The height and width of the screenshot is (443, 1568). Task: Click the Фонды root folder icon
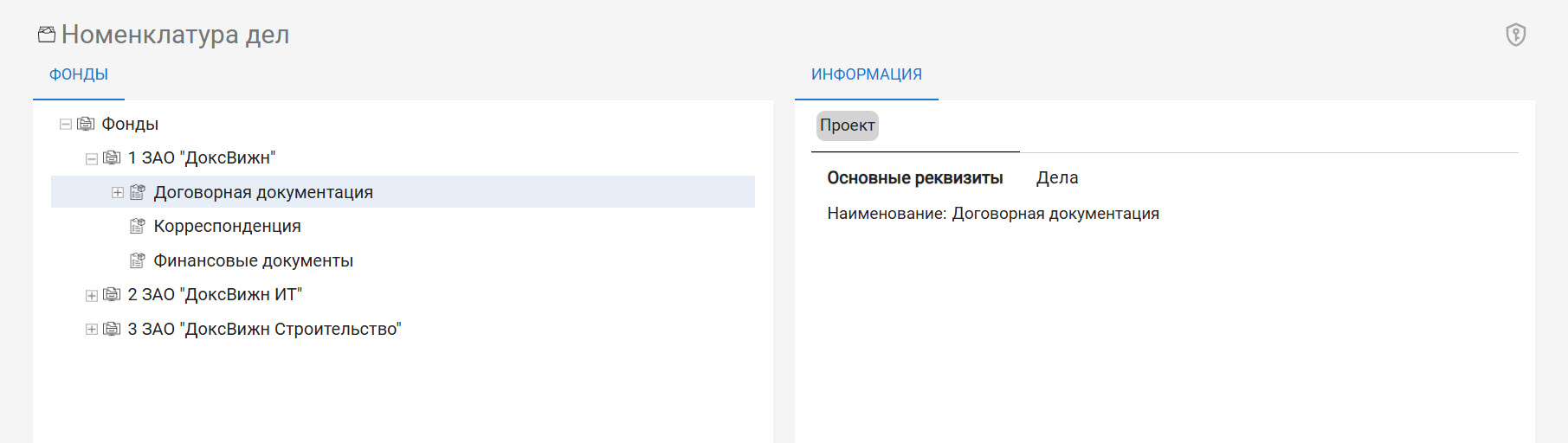pos(86,124)
